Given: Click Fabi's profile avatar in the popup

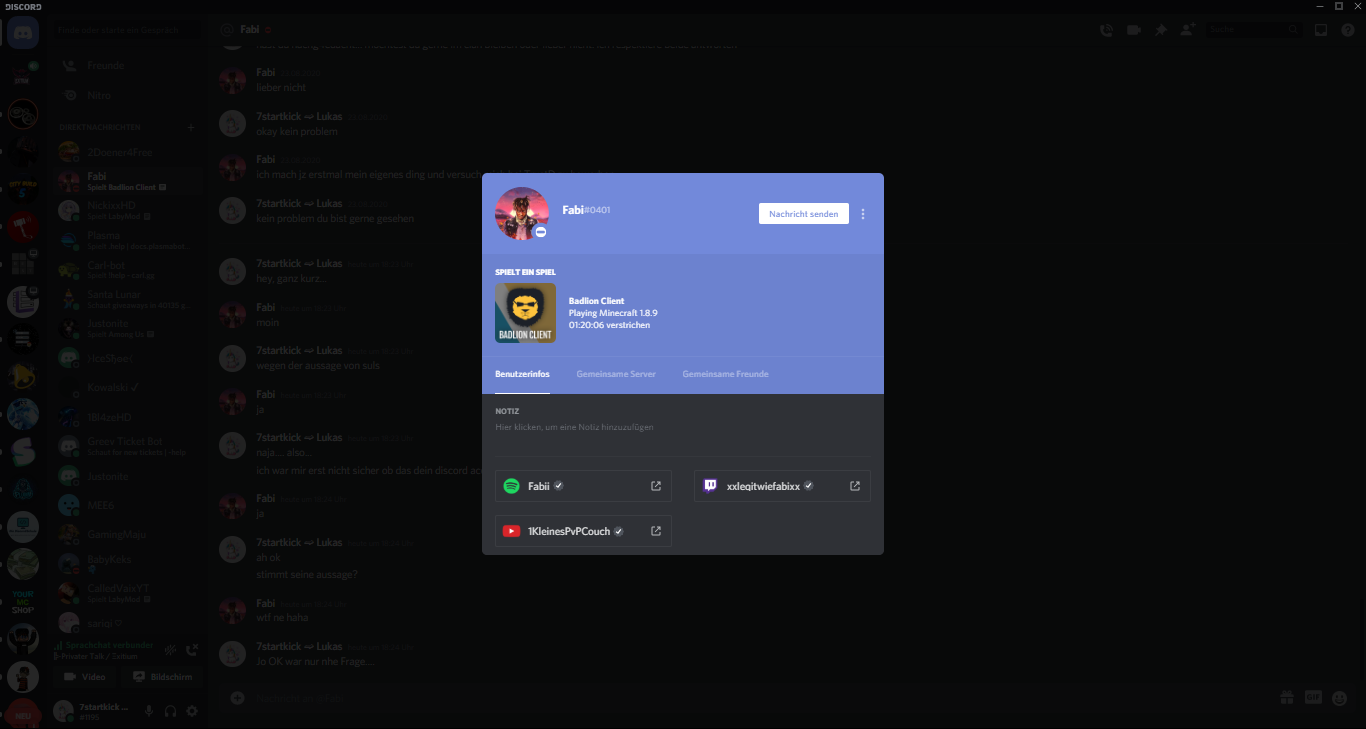Looking at the screenshot, I should [x=522, y=213].
